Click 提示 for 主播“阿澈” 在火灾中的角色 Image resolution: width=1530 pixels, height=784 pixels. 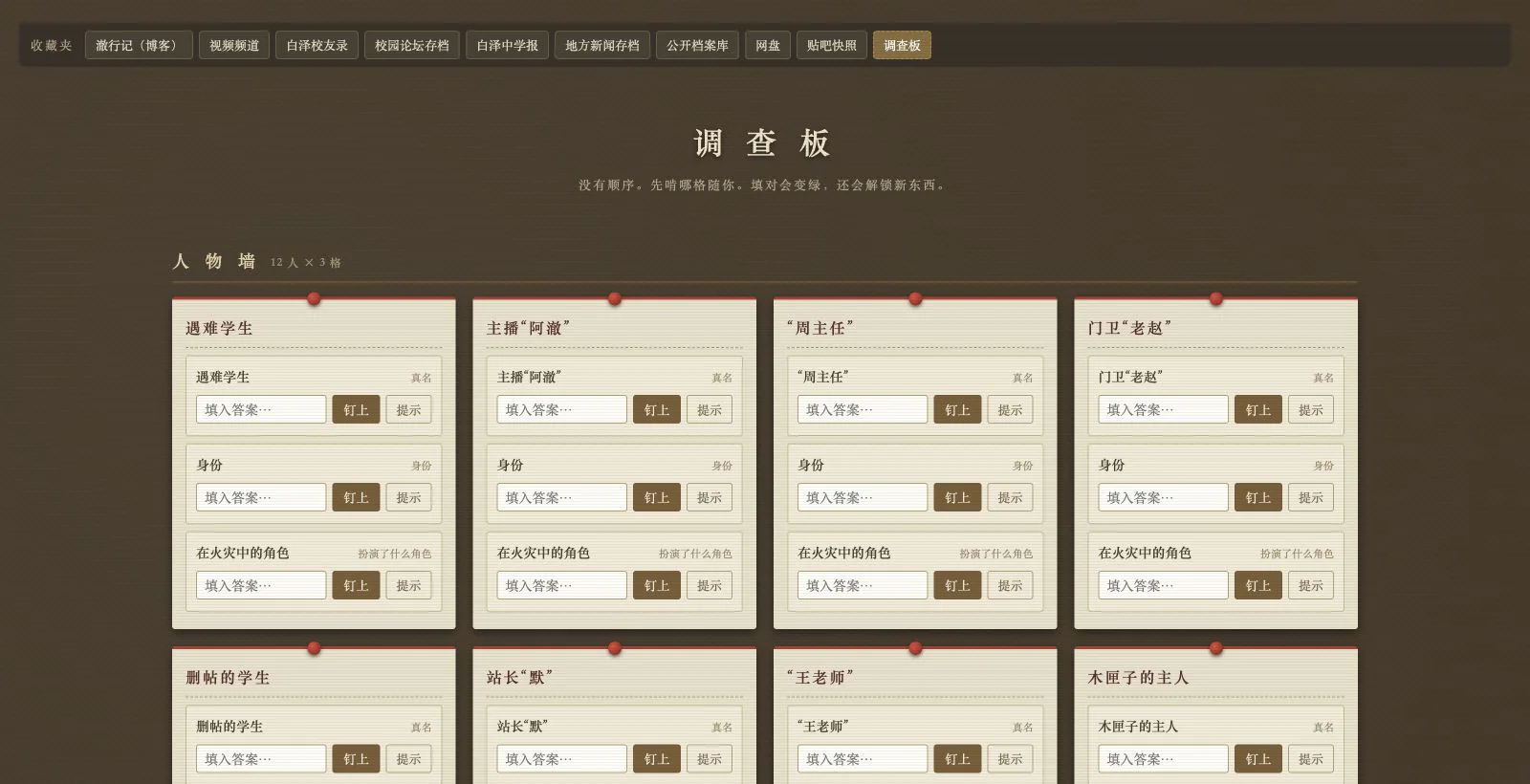pyautogui.click(x=709, y=585)
